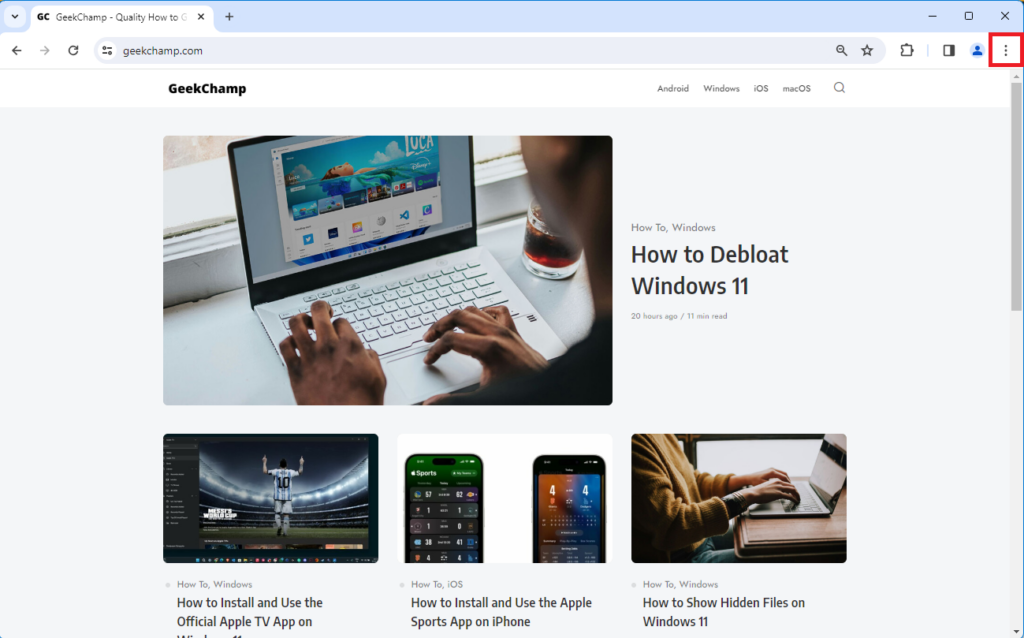This screenshot has width=1024, height=638.
Task: Click 'How To' category above Debloat headline
Action: (x=648, y=227)
